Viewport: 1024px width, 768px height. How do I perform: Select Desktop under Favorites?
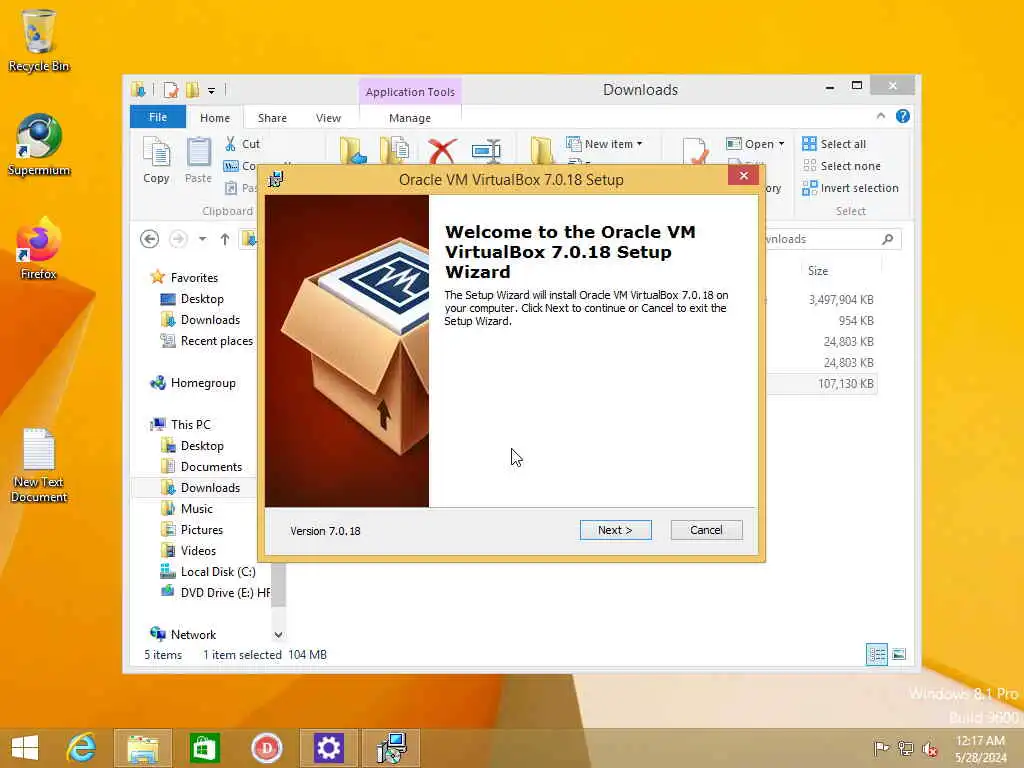(x=202, y=298)
